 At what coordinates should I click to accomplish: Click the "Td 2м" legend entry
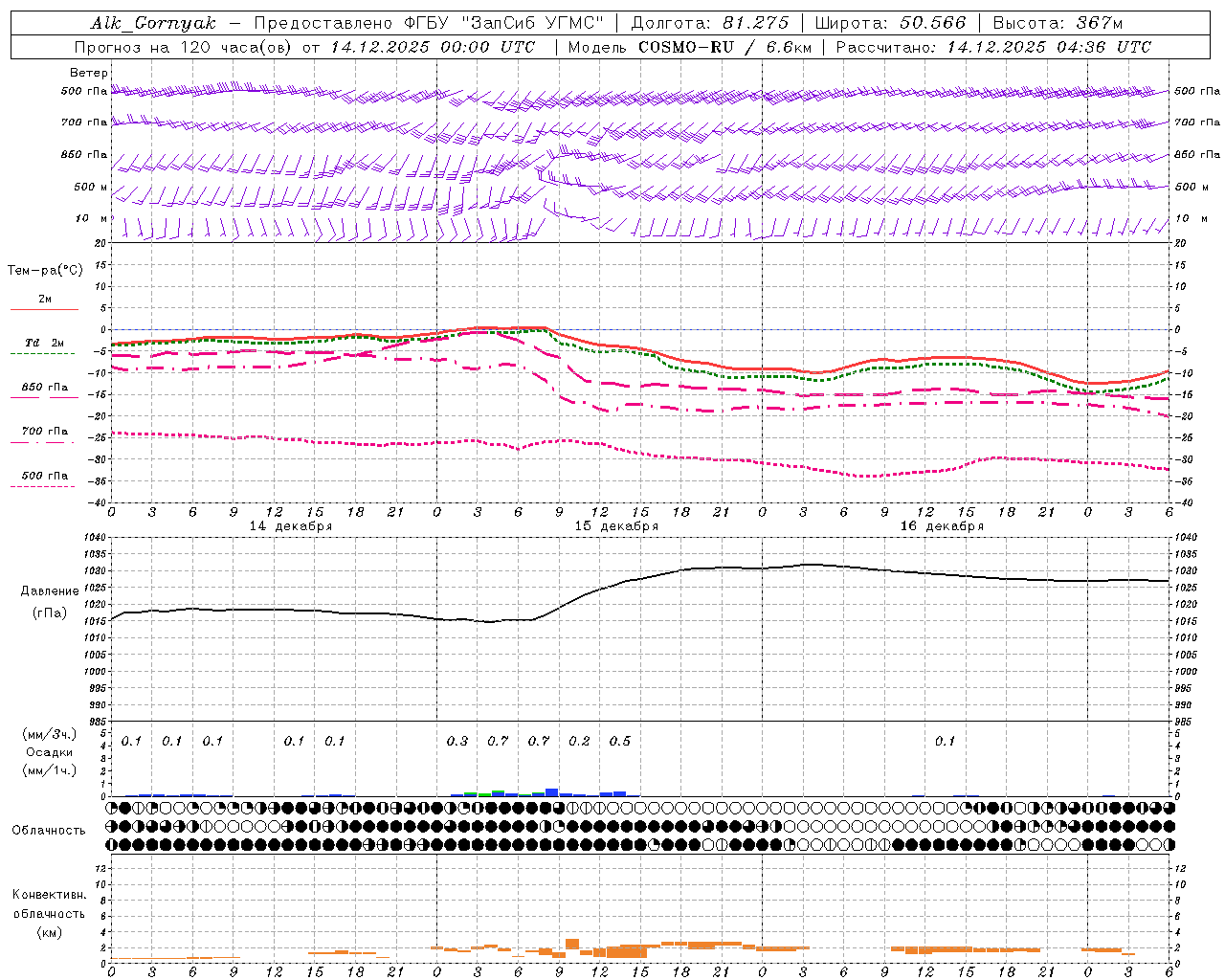(44, 343)
